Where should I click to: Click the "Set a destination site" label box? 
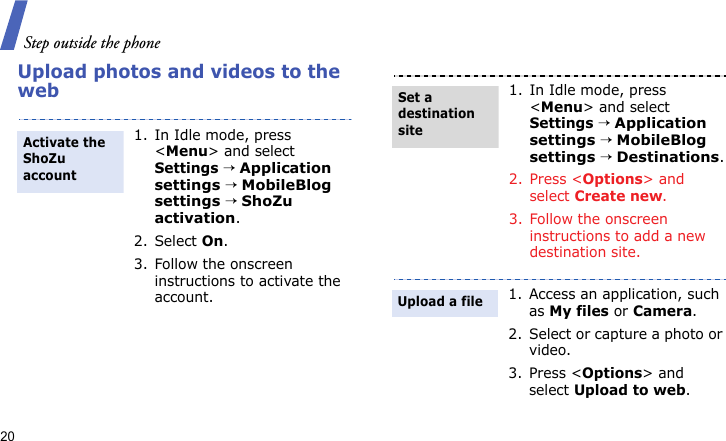446,114
